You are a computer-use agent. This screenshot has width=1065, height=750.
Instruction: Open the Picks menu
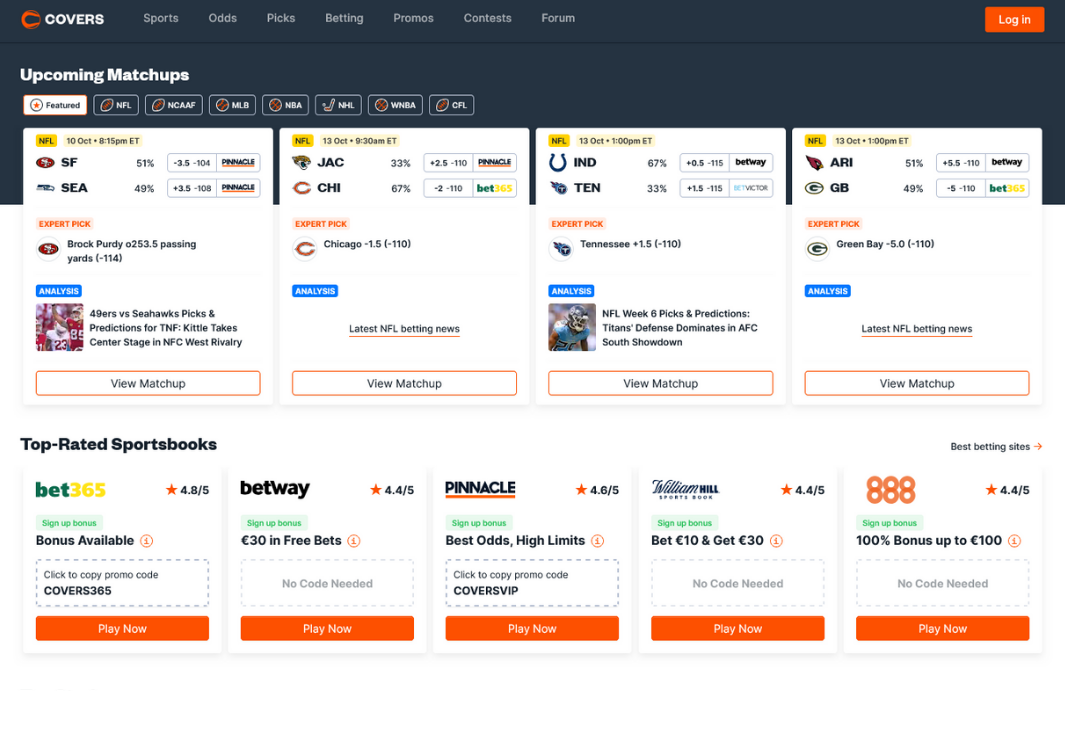[x=281, y=18]
